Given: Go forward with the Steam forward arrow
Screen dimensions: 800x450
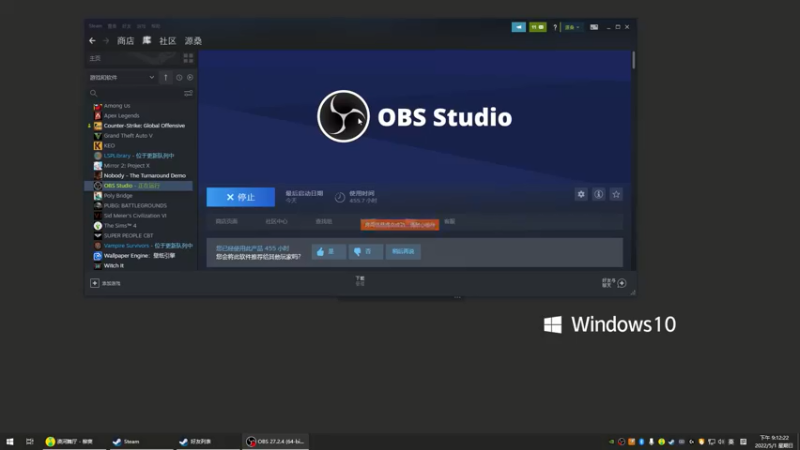Looking at the screenshot, I should pos(106,41).
